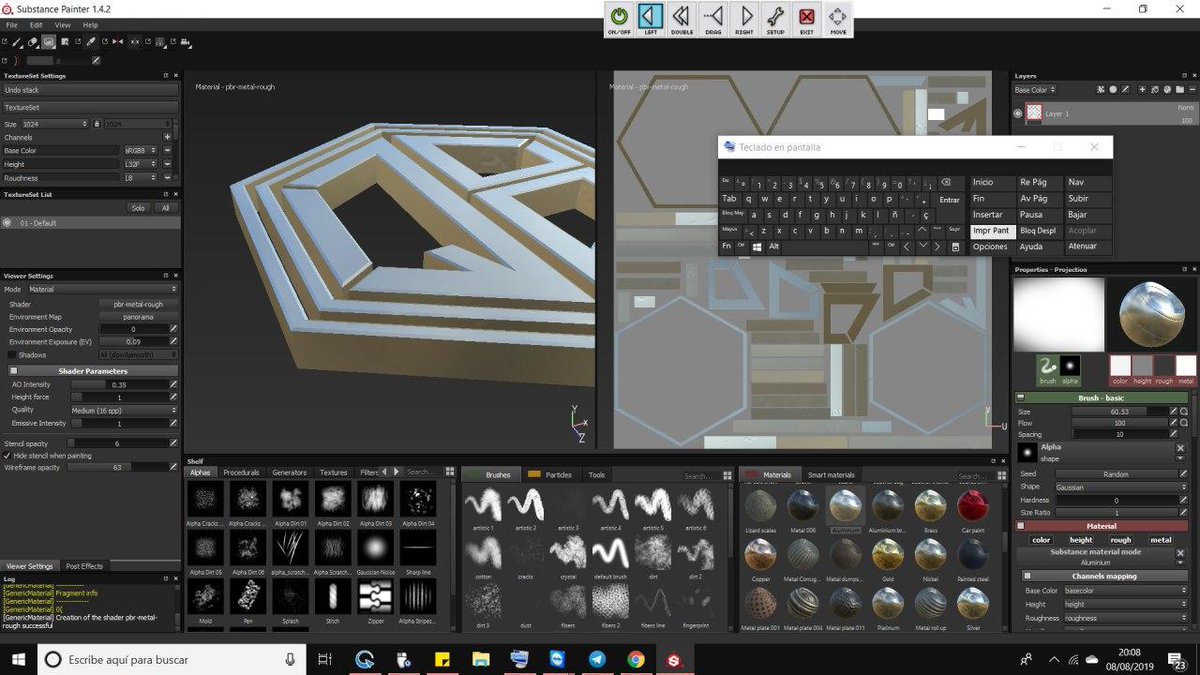The width and height of the screenshot is (1200, 675).
Task: Open Task View on the taskbar
Action: [324, 660]
